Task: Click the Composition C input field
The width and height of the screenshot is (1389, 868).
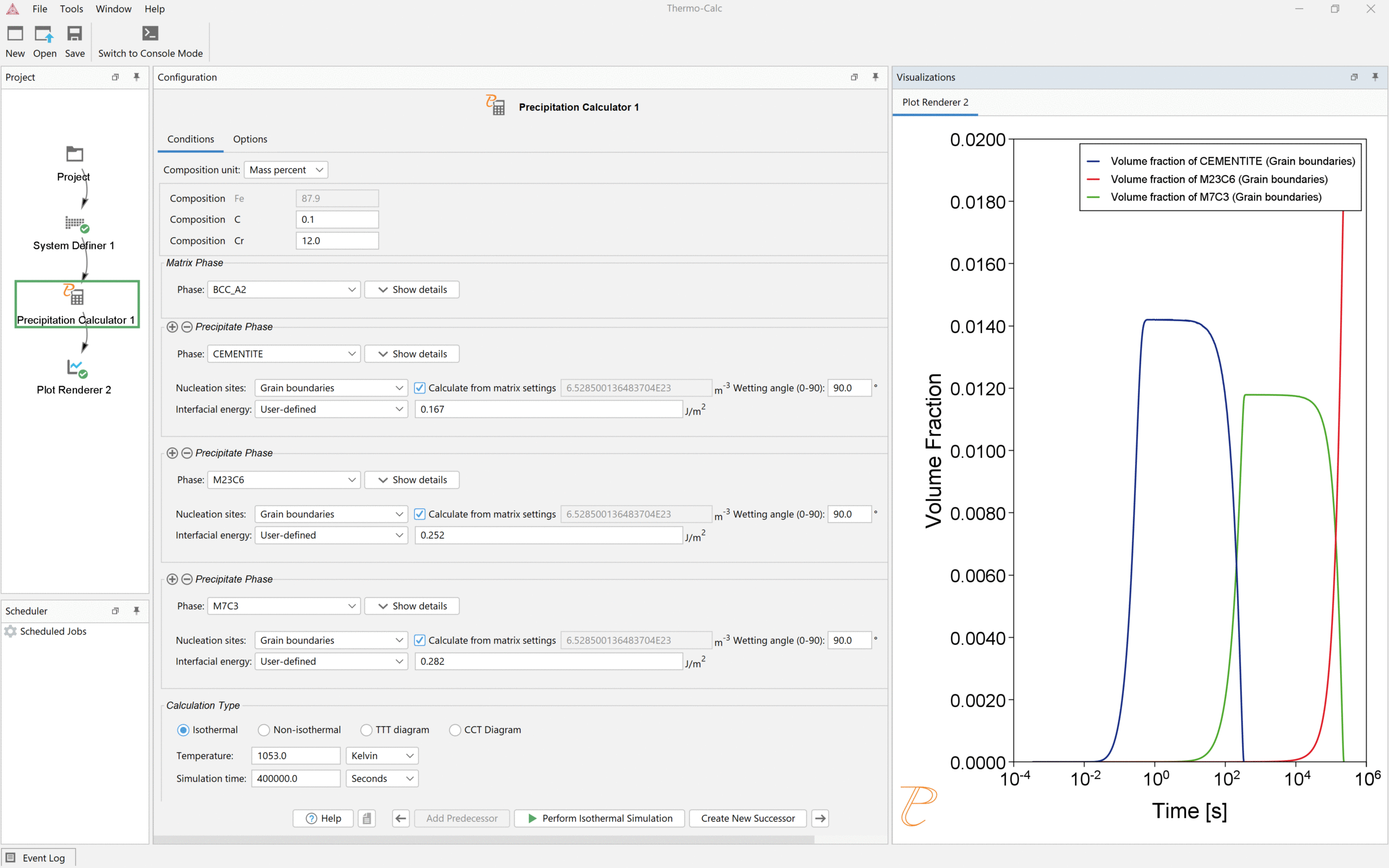Action: point(337,219)
